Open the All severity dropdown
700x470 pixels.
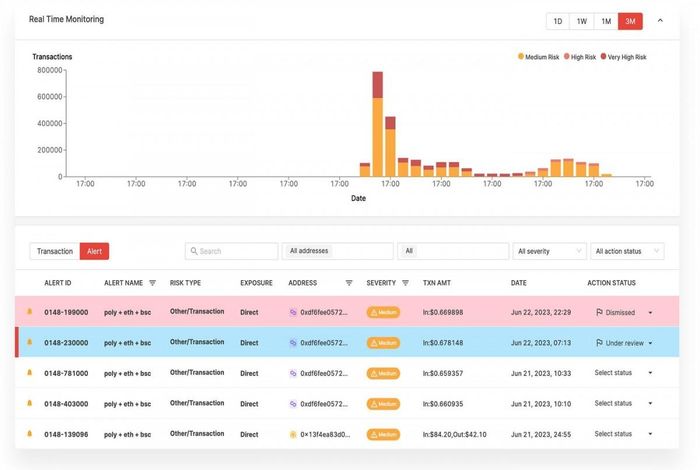click(549, 251)
